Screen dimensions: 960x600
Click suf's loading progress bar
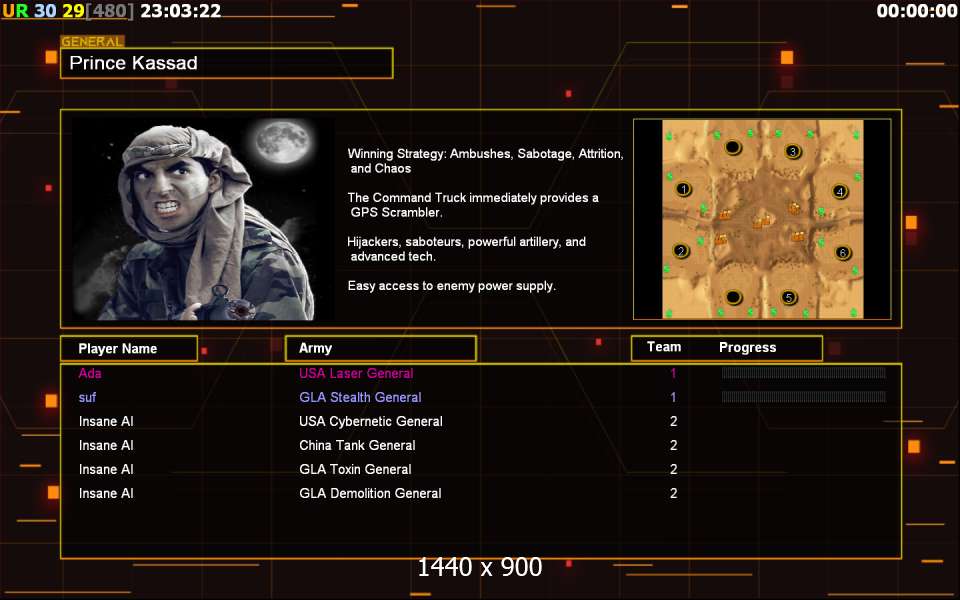pos(803,397)
